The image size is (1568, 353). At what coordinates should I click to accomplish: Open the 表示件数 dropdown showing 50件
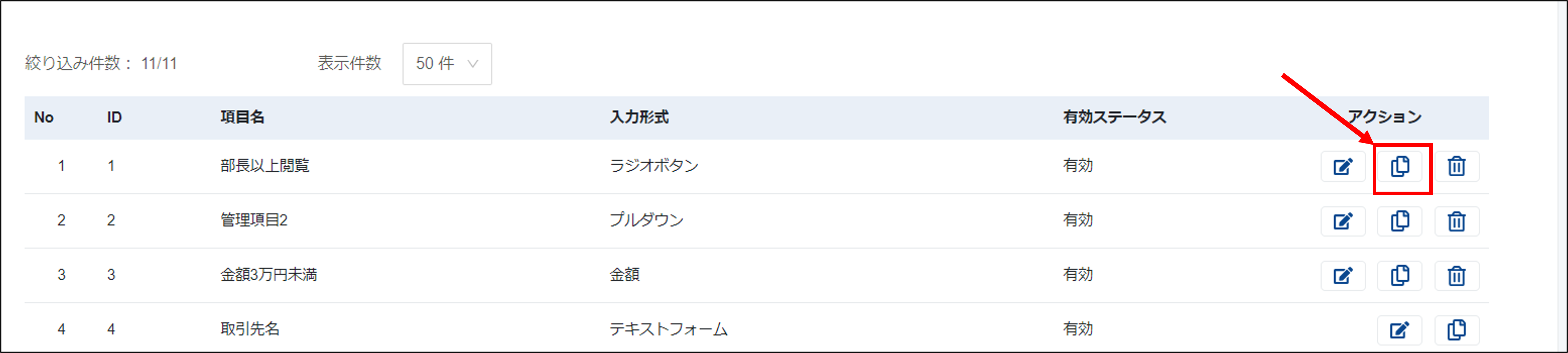coord(447,63)
